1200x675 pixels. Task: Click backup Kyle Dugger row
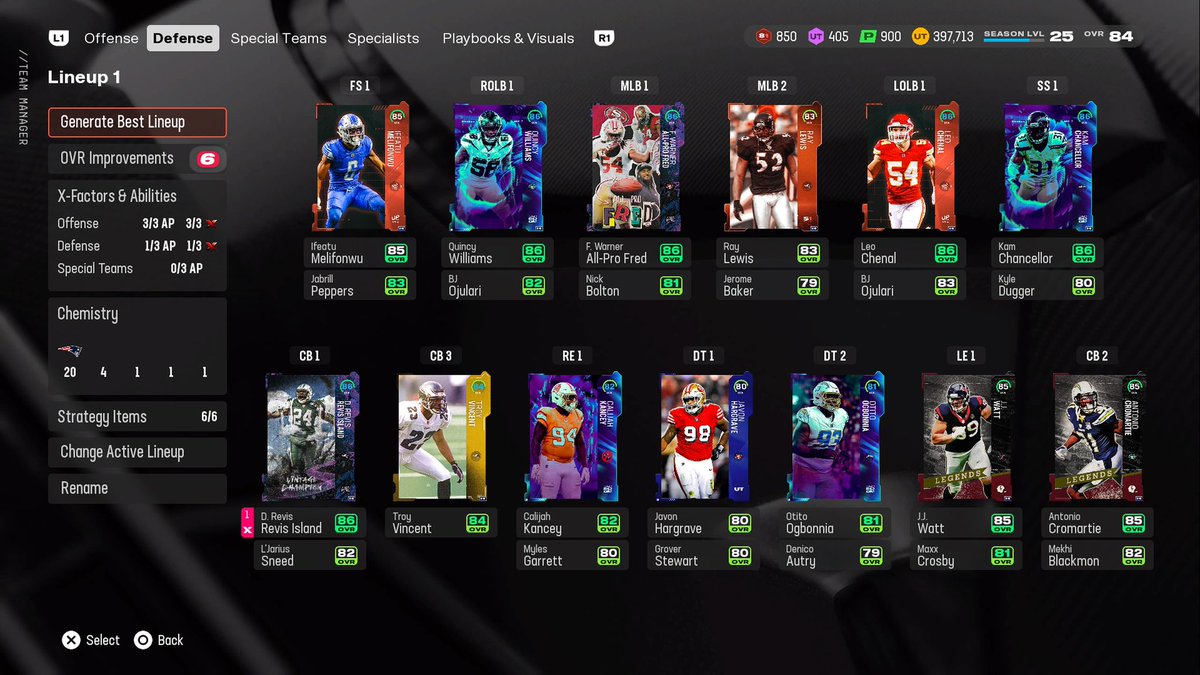coord(1048,285)
